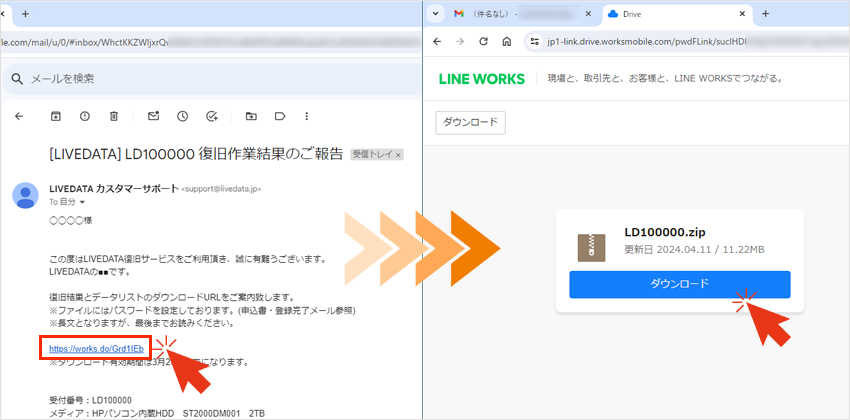Expand recipient details next to To 自分
850x420 pixels.
[x=82, y=202]
